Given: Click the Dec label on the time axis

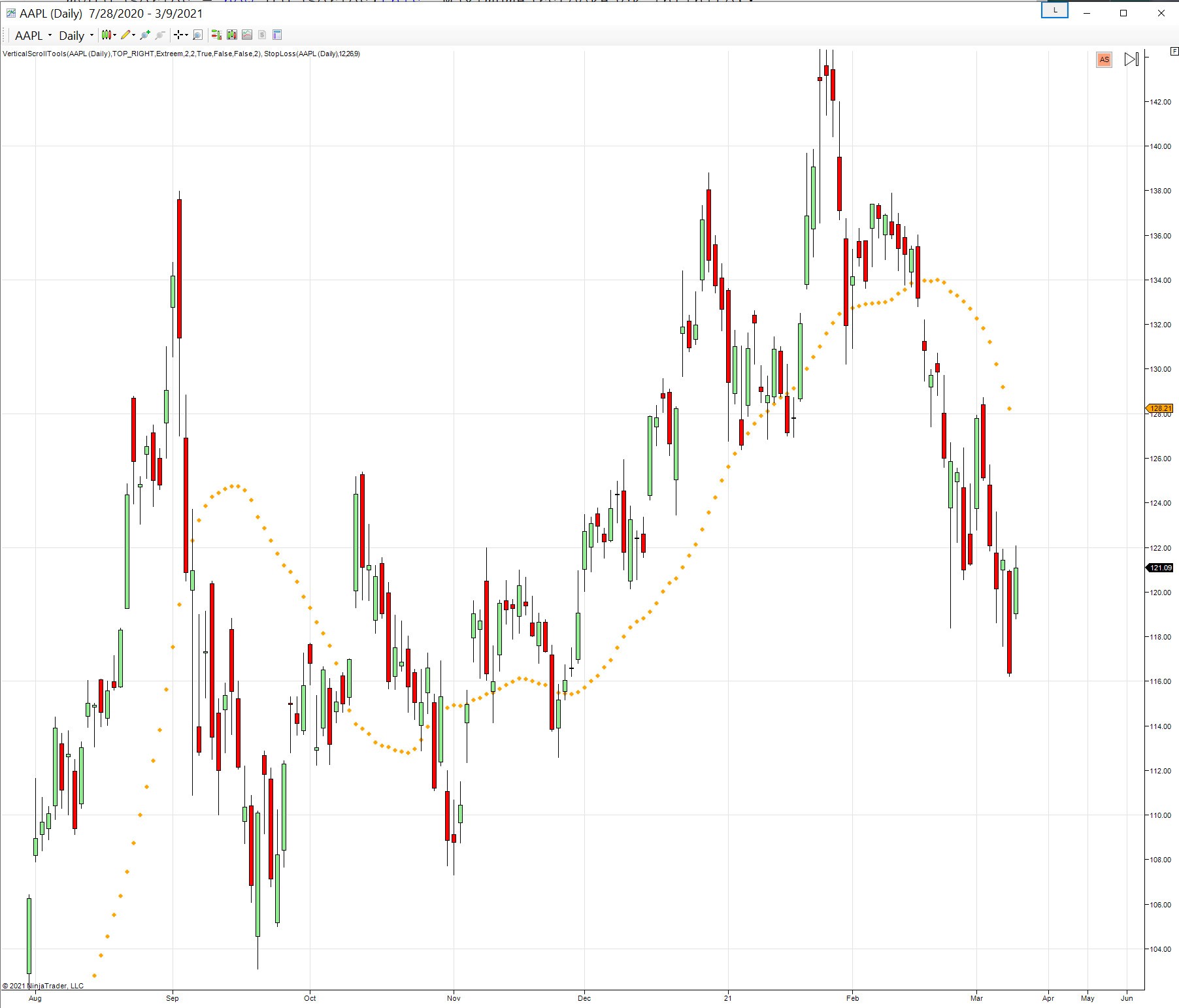Looking at the screenshot, I should point(584,998).
